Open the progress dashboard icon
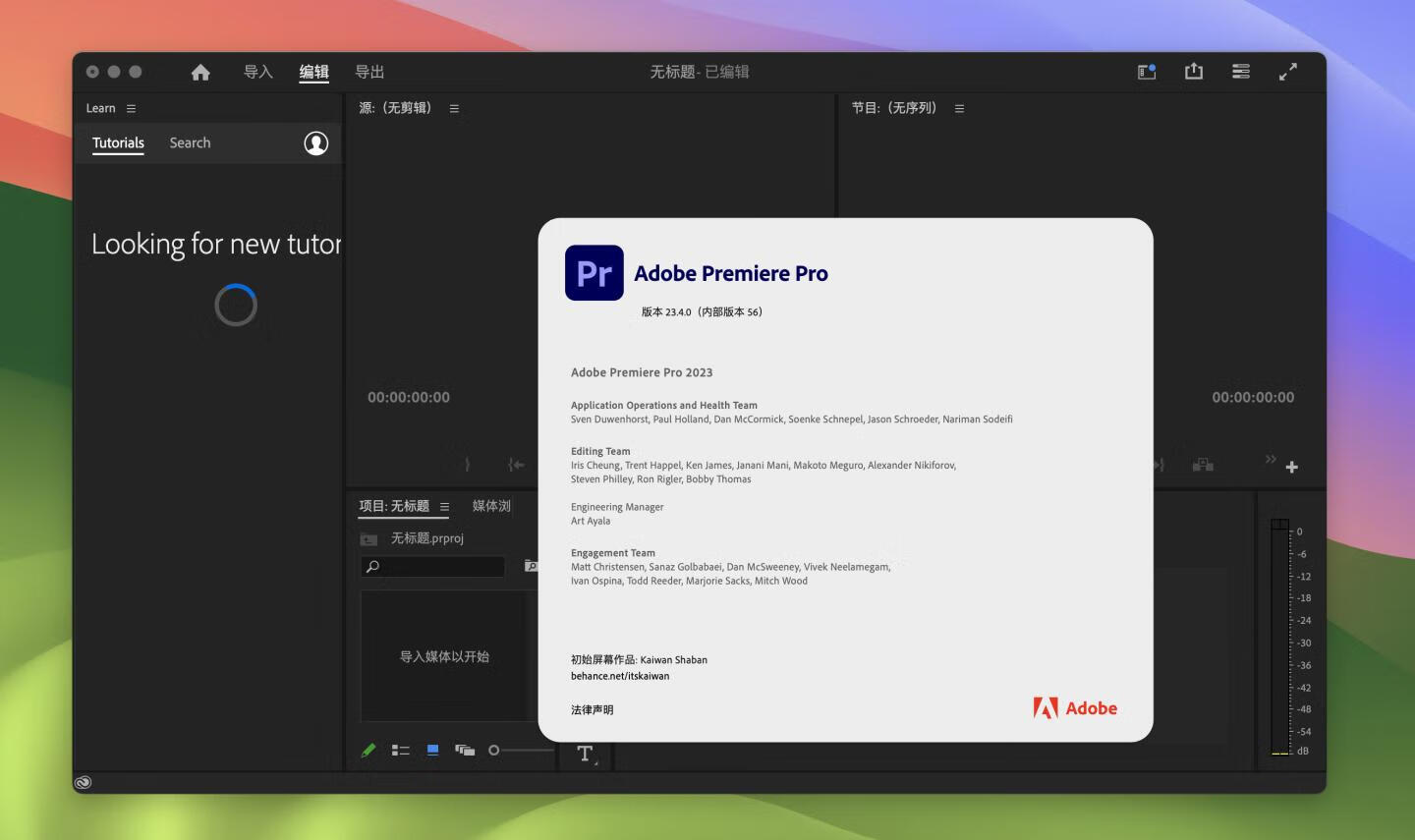Image resolution: width=1415 pixels, height=840 pixels. [x=1241, y=72]
